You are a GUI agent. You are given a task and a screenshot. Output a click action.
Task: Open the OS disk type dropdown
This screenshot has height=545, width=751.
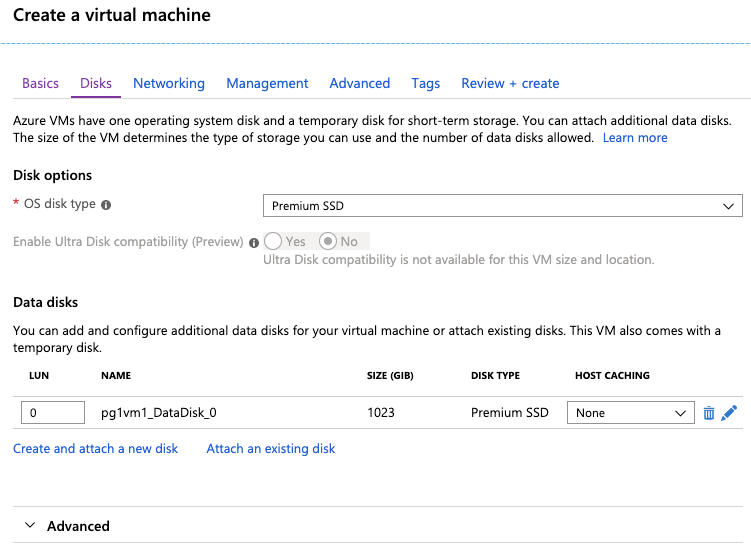[502, 205]
